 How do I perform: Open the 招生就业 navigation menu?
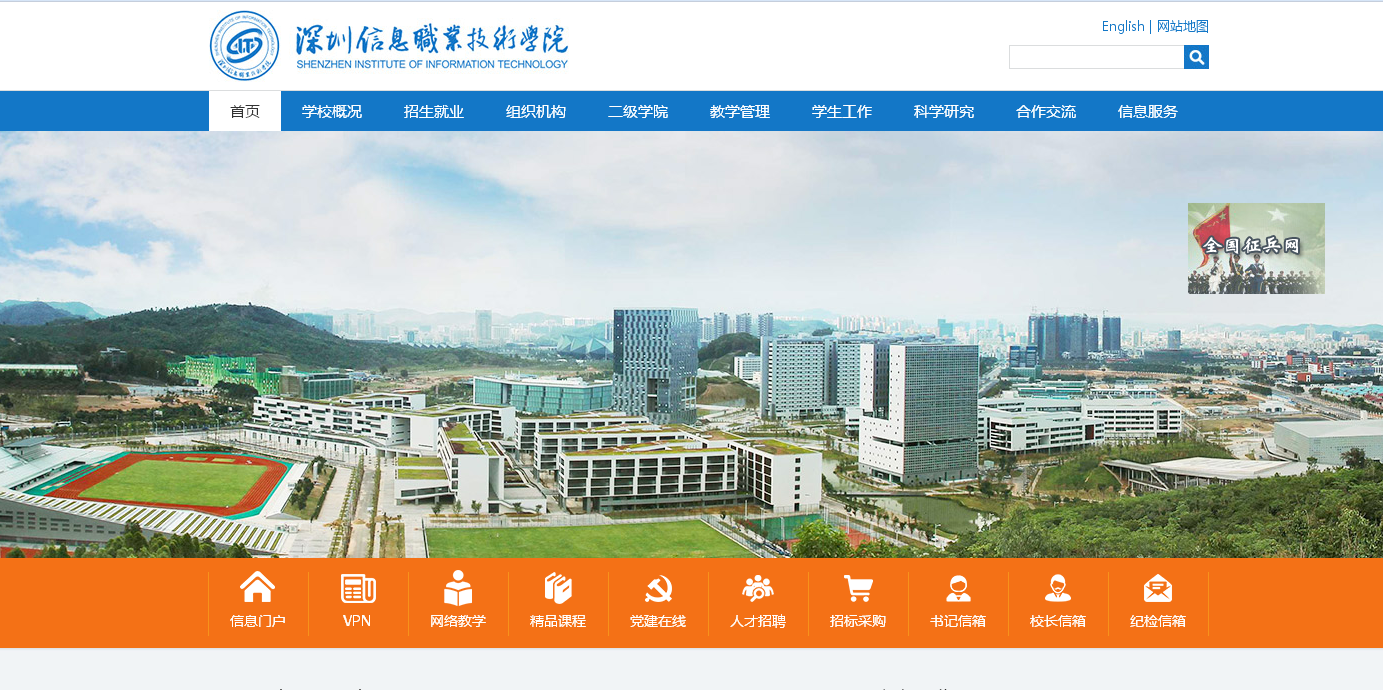pyautogui.click(x=434, y=111)
